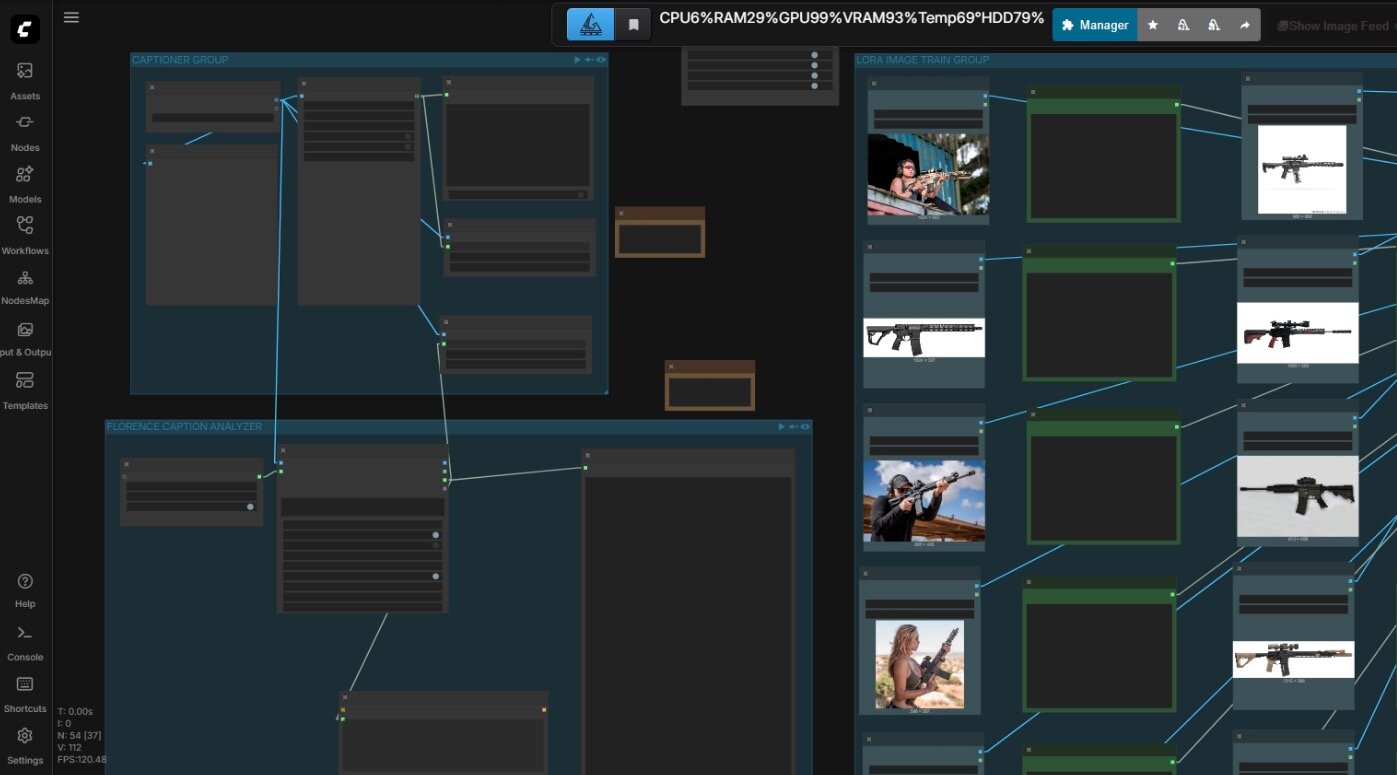Toggle the switch under Captioner group's preview box
Screen dimensions: 1397x775
pyautogui.click(x=581, y=194)
